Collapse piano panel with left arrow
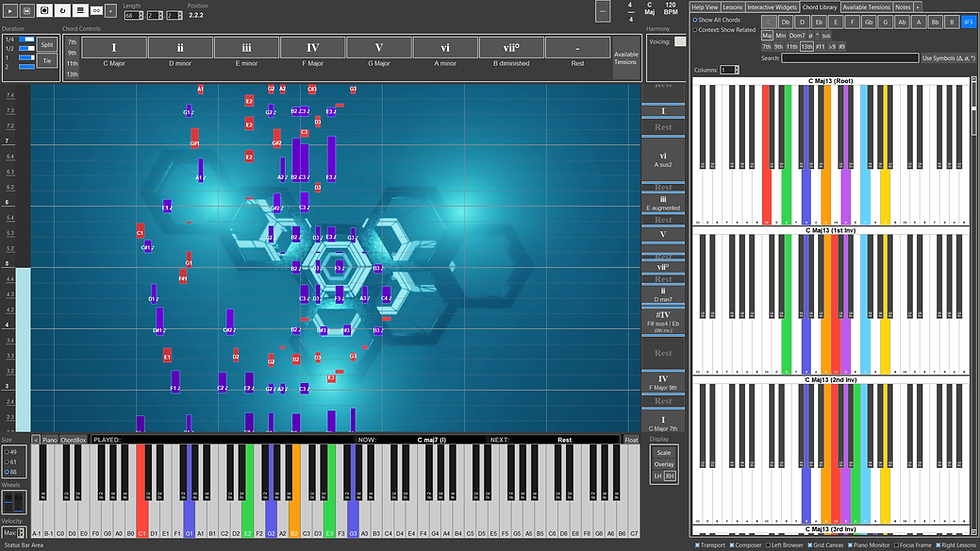This screenshot has height=551, width=980. click(36, 440)
